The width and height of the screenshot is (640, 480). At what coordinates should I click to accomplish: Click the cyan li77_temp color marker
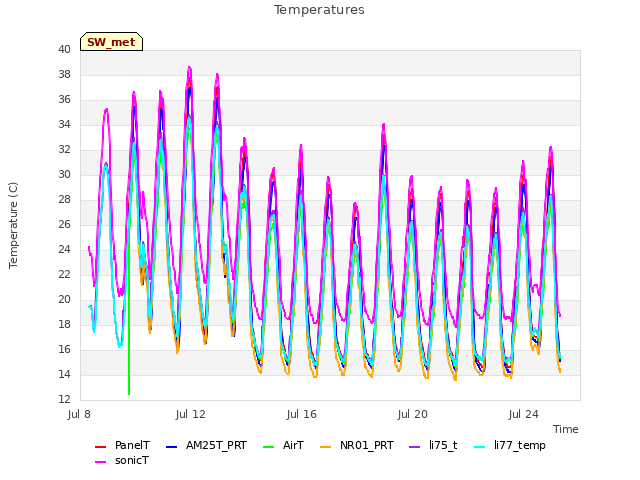(480, 447)
